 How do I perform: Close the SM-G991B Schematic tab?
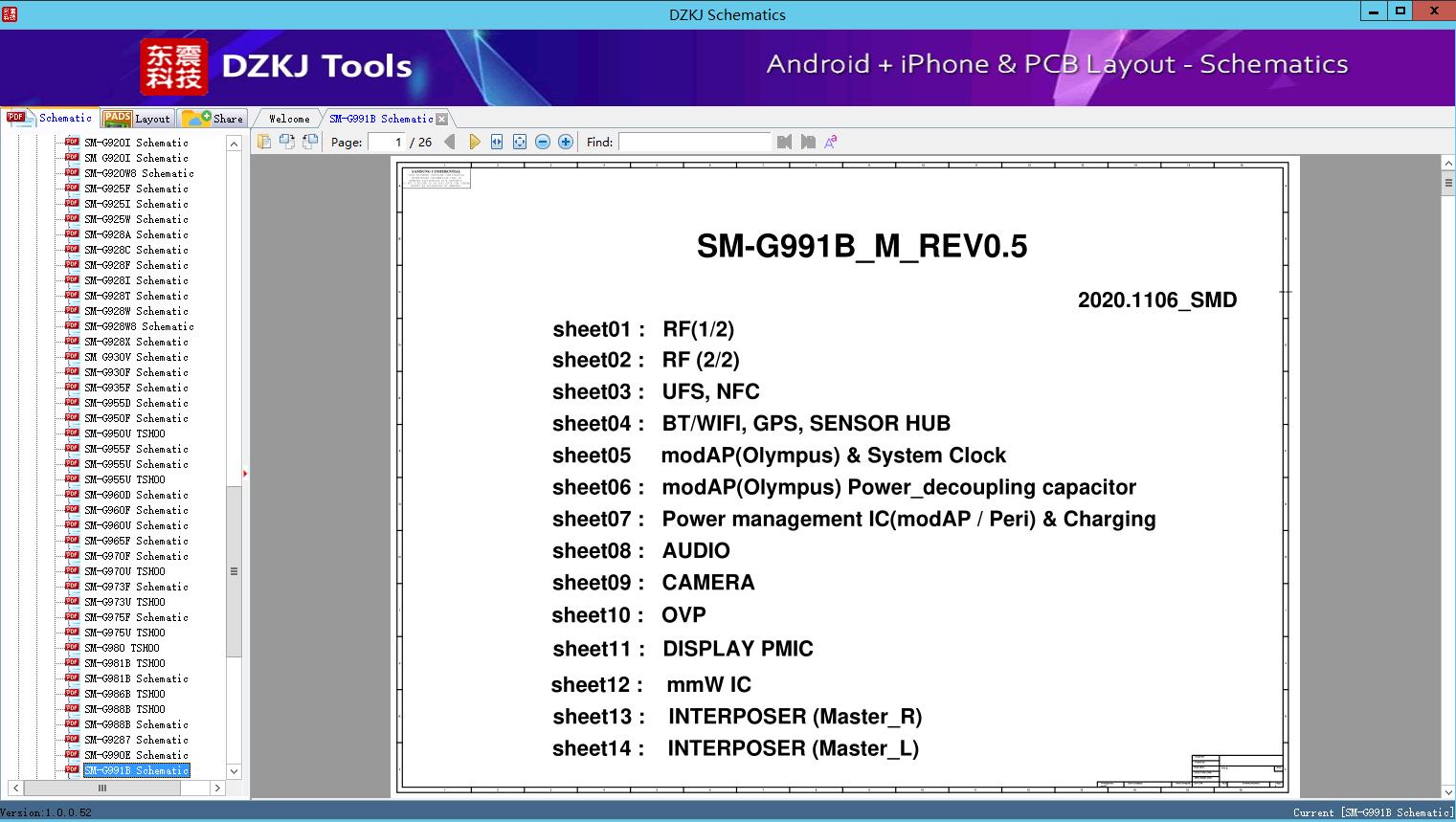442,119
